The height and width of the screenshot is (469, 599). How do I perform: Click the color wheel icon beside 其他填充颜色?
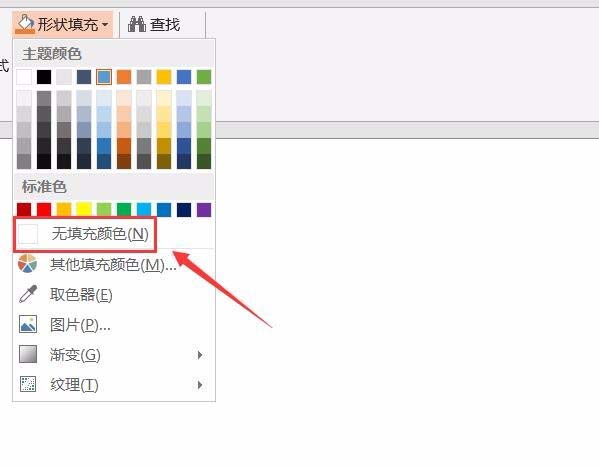pyautogui.click(x=28, y=264)
